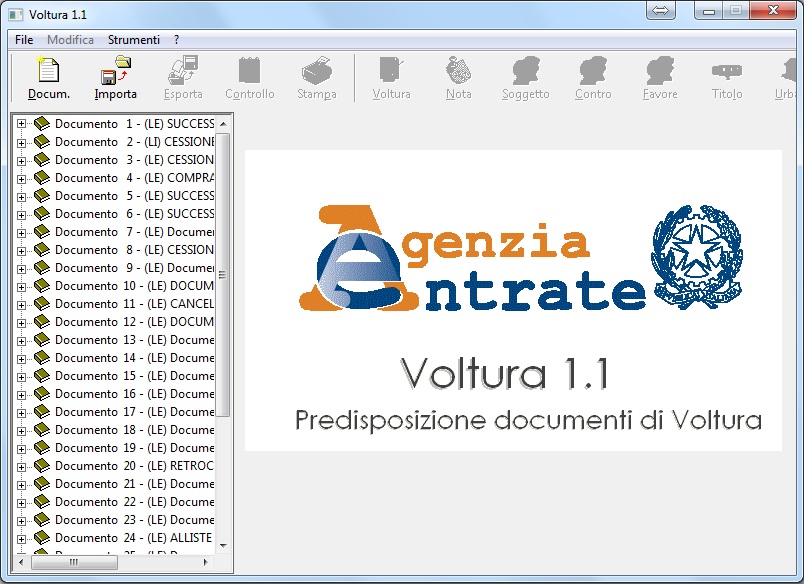Open the ? help menu

pyautogui.click(x=176, y=39)
